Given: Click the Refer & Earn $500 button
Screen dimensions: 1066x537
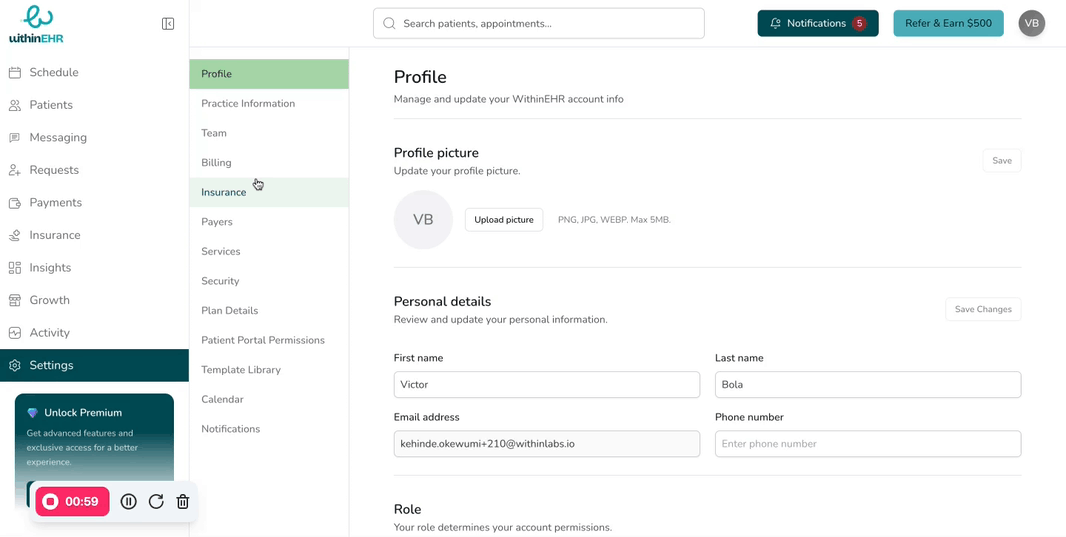Looking at the screenshot, I should point(948,24).
